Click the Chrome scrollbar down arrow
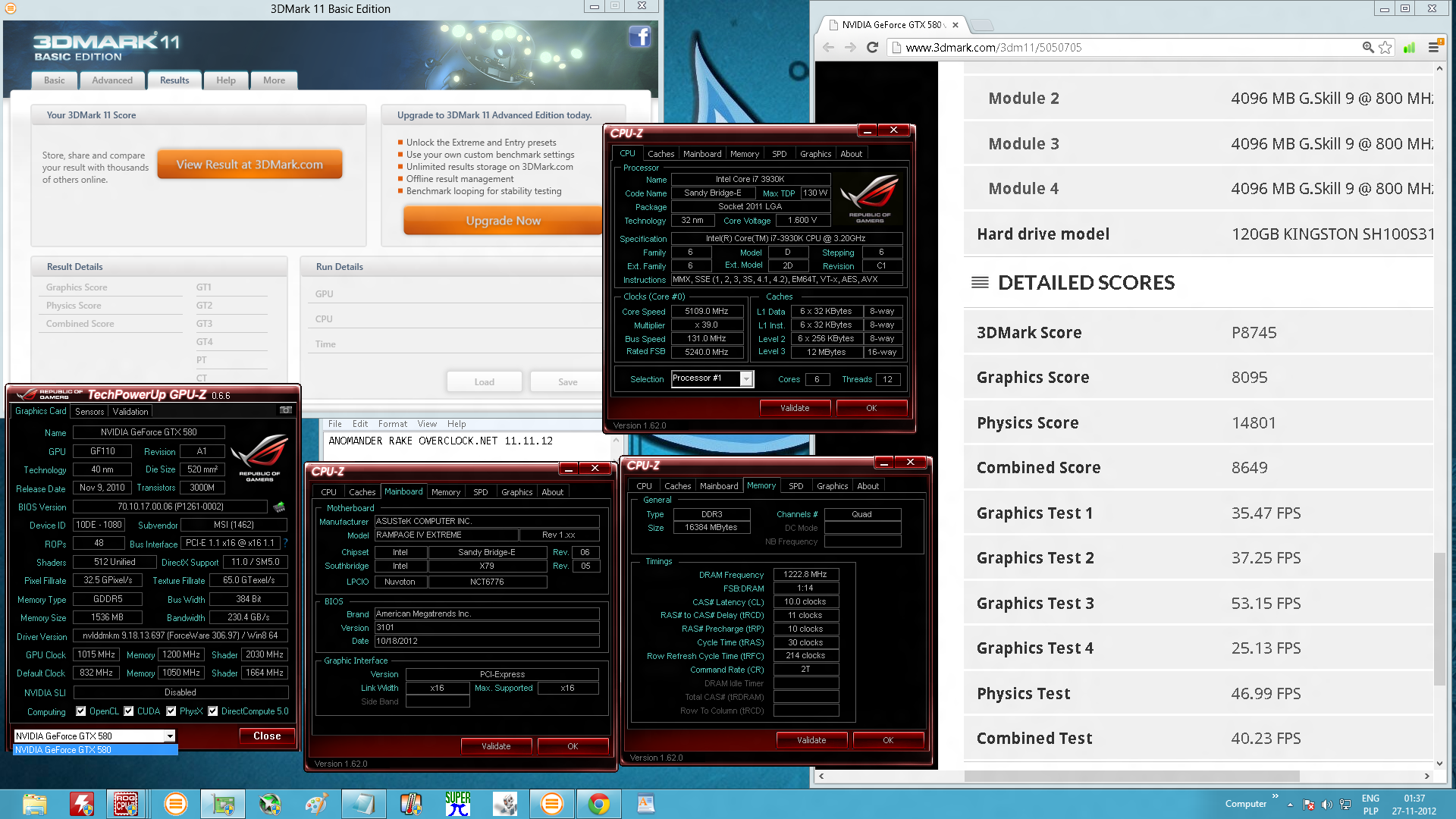Viewport: 1456px width, 819px height. pos(1439,764)
